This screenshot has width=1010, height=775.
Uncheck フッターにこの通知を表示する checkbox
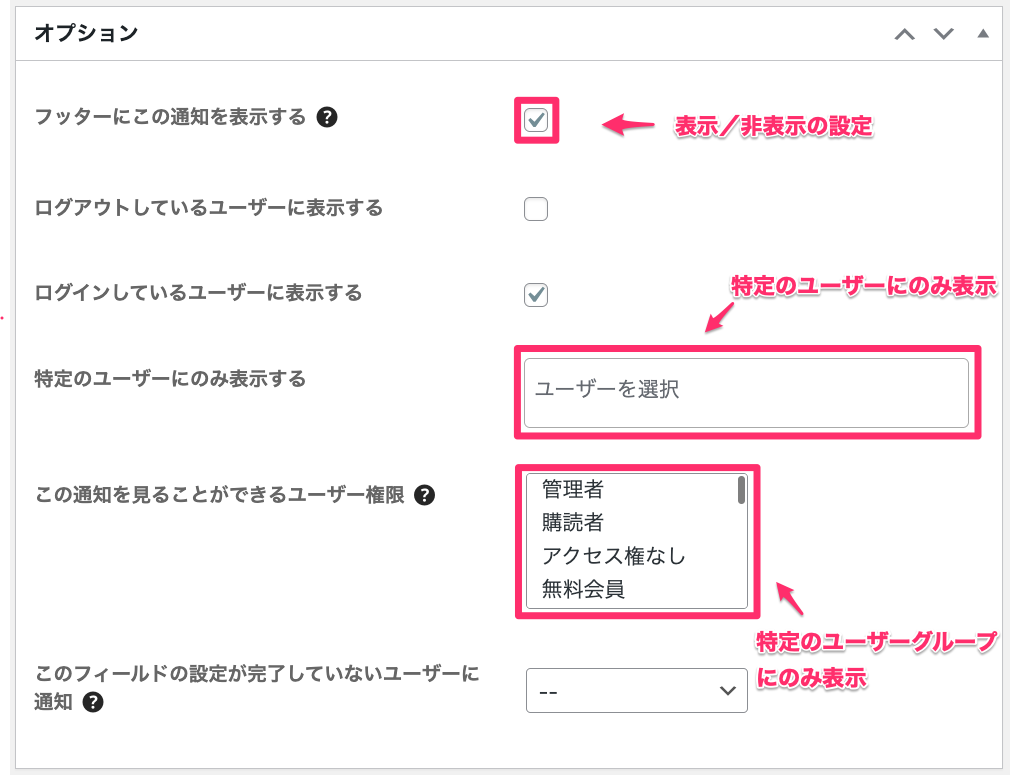pos(536,121)
